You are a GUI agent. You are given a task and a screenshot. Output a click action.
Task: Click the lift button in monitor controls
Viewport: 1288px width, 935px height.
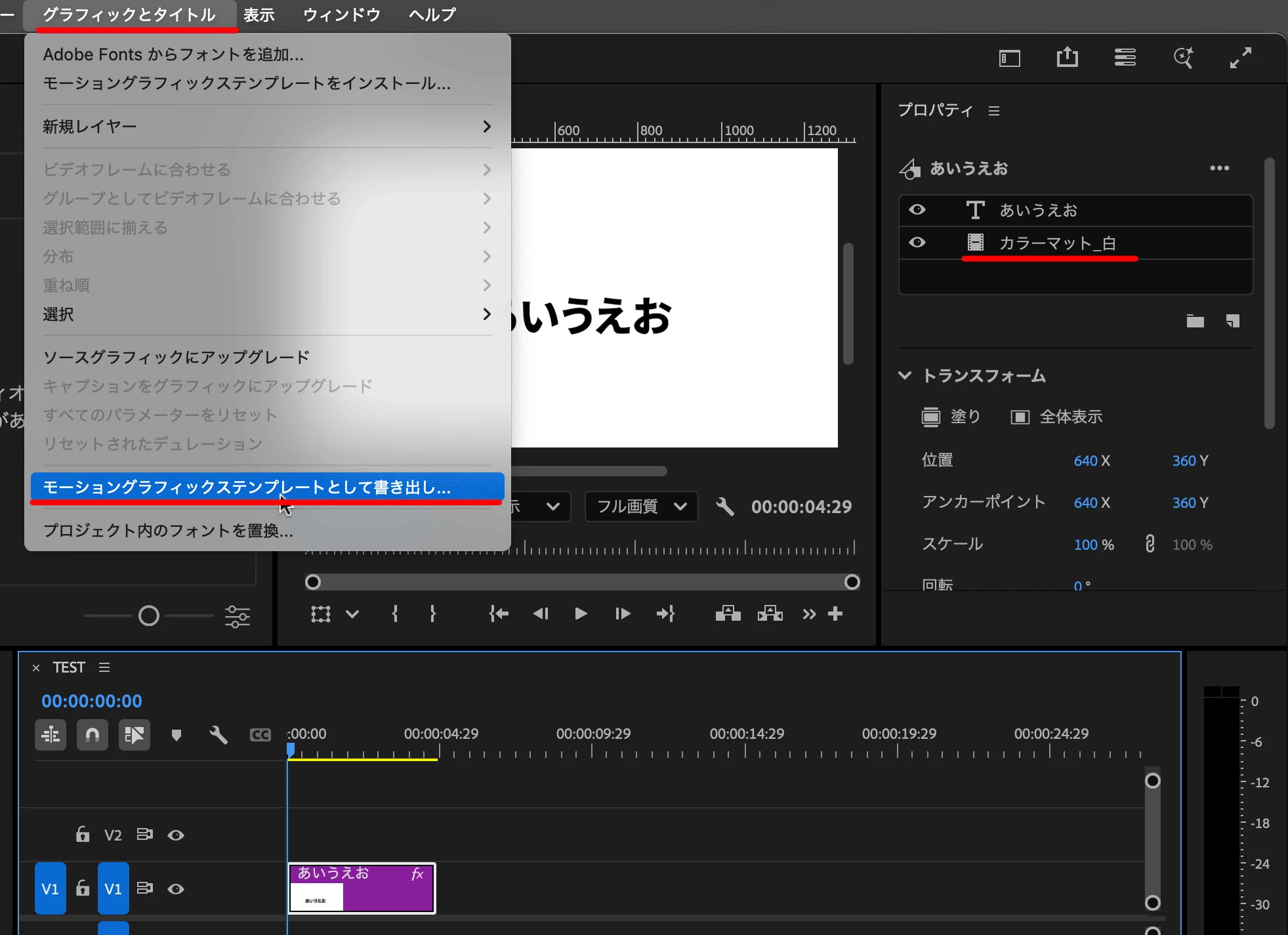(728, 613)
